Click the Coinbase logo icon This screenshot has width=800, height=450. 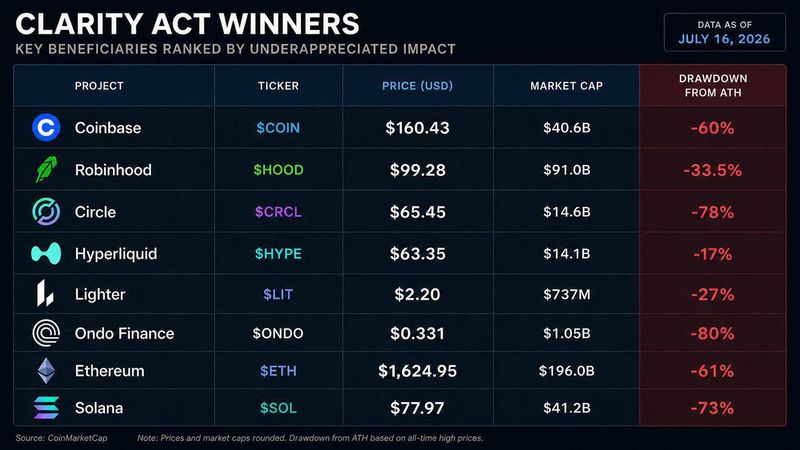coord(46,128)
